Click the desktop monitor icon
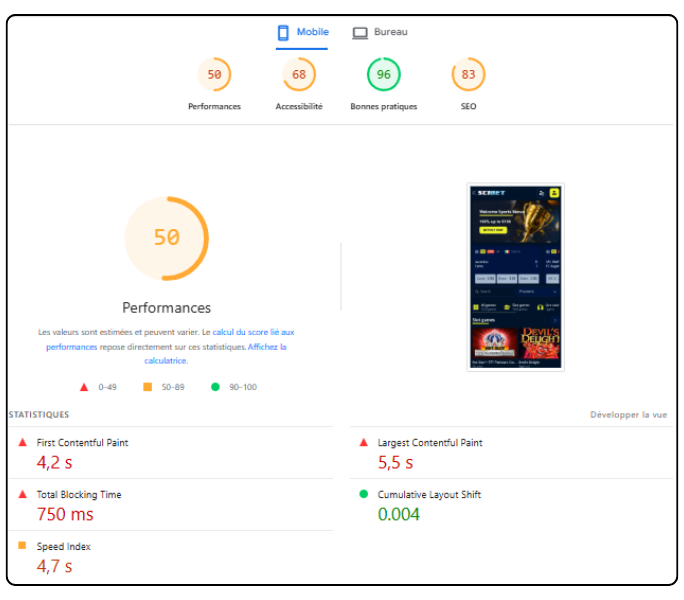 (360, 33)
